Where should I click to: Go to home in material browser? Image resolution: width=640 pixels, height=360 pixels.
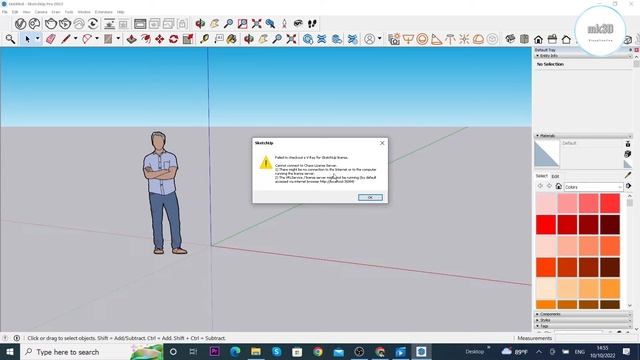(558, 186)
